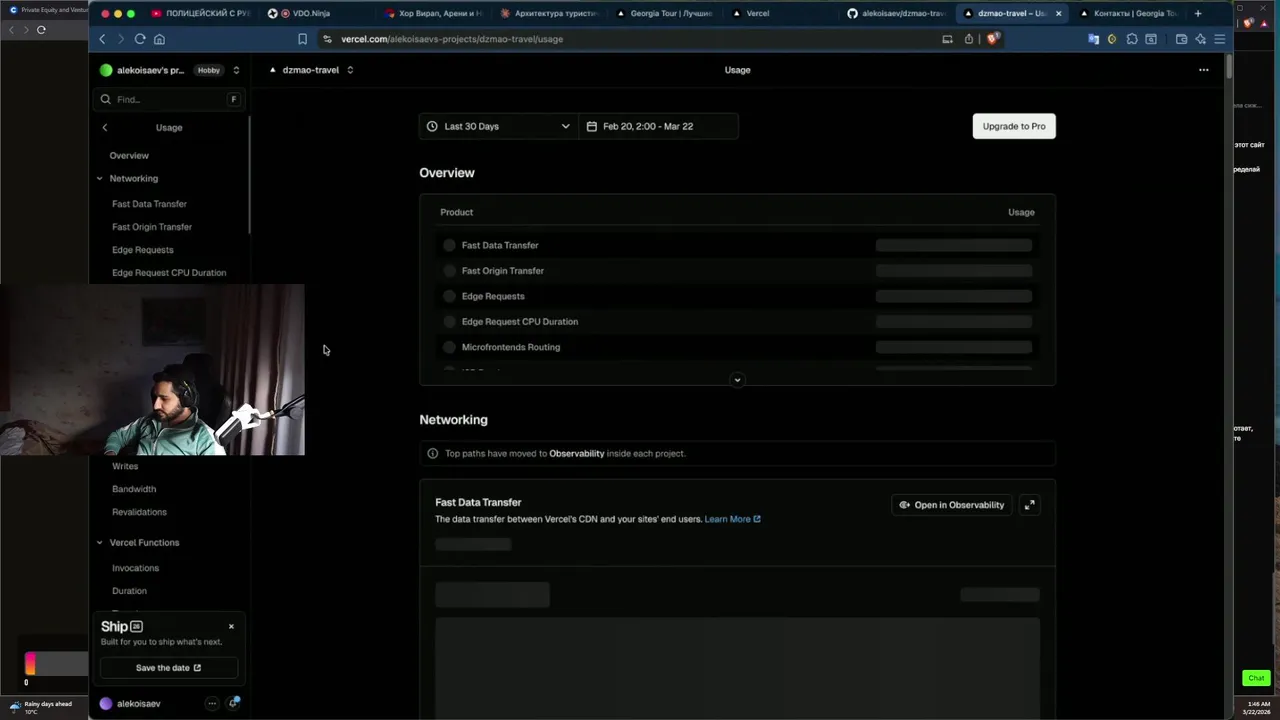This screenshot has height=720, width=1280.
Task: Go to the browser home page icon
Action: point(159,39)
